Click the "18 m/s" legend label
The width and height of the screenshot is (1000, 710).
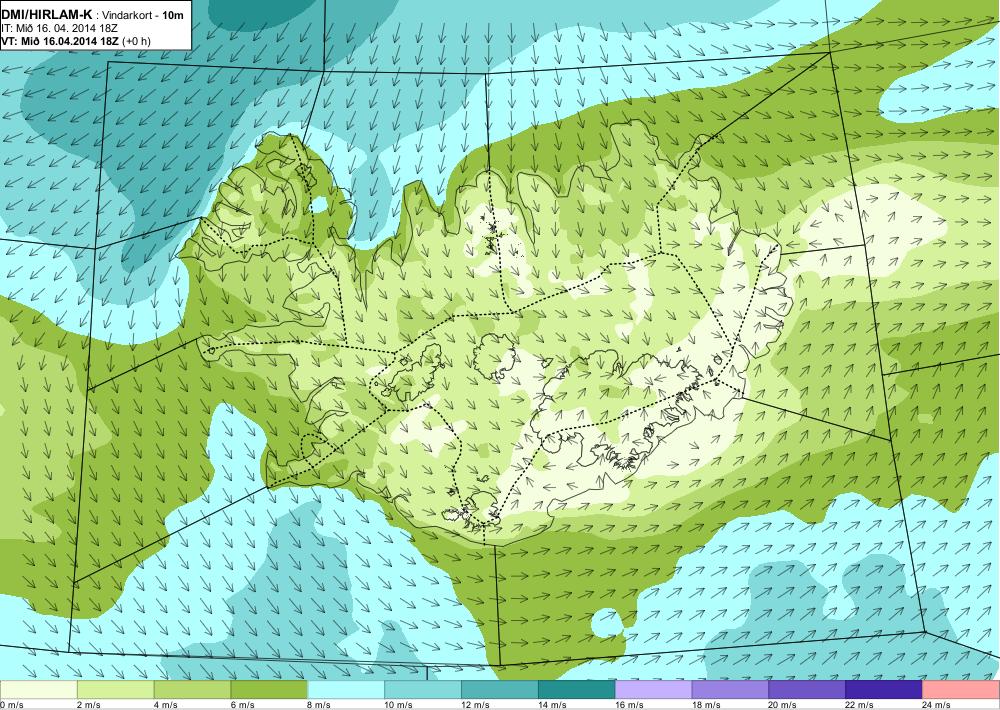706,705
